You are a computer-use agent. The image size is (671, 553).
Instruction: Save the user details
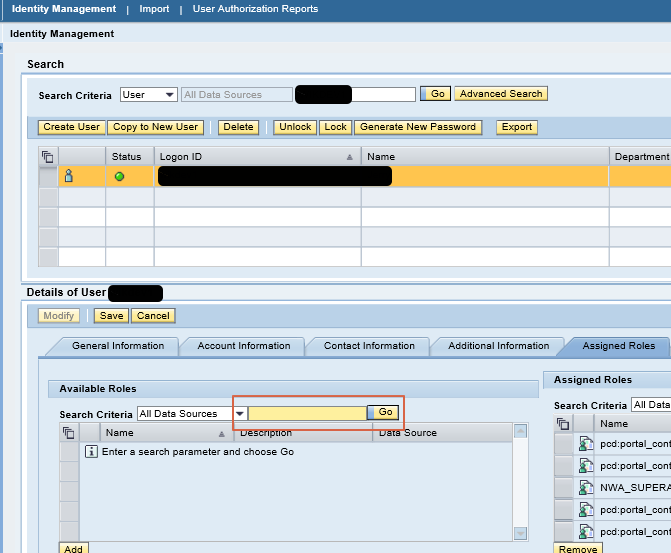111,316
